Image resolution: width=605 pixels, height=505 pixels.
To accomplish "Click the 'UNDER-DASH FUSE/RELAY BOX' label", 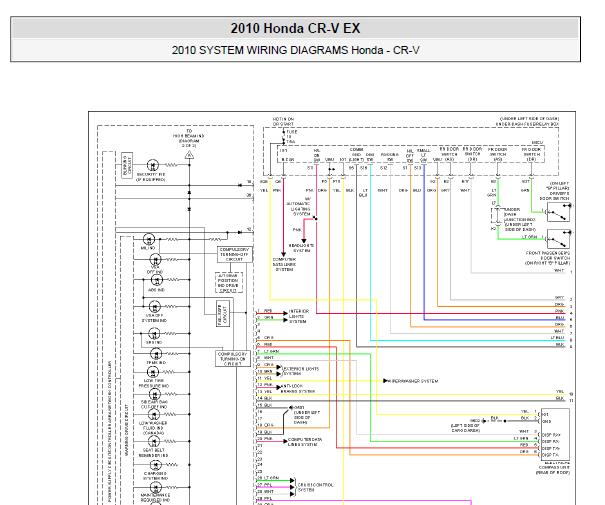I will 527,124.
